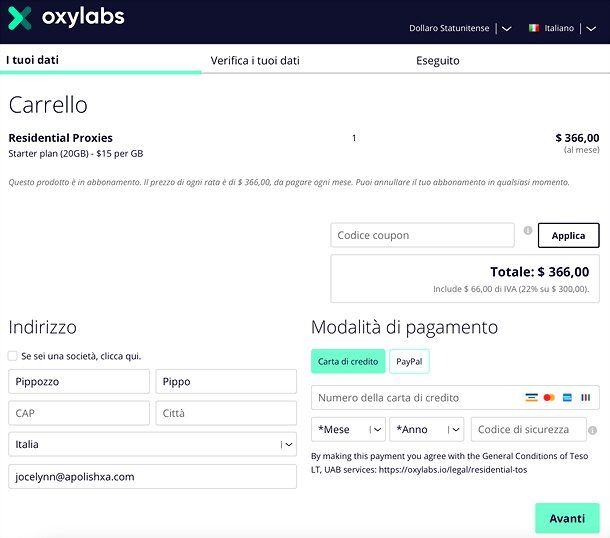Focus the Numero della carta di credito field
The image size is (610, 538).
point(455,397)
